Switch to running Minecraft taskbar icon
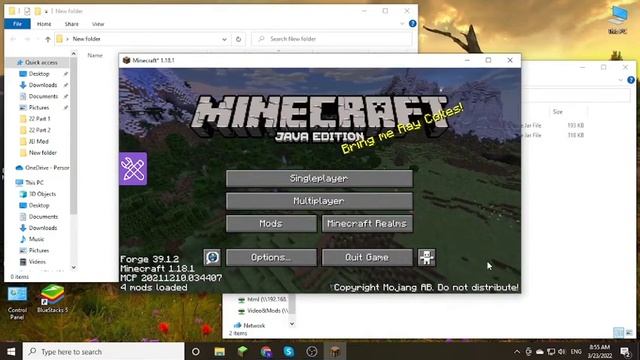 tap(335, 351)
